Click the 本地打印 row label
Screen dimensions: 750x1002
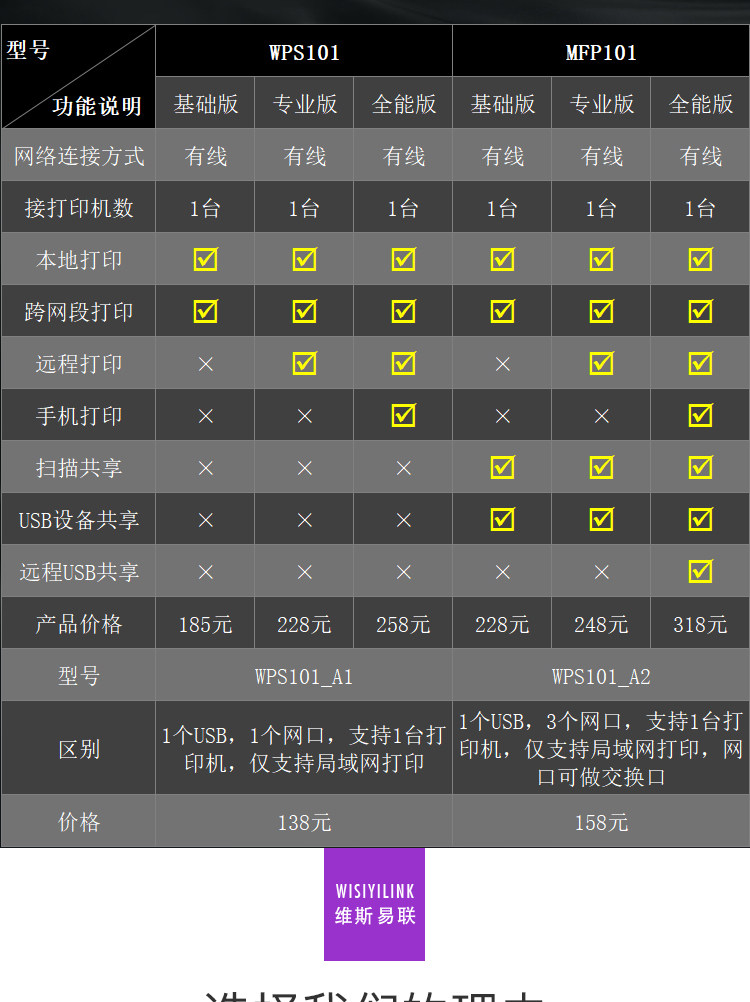tap(79, 260)
